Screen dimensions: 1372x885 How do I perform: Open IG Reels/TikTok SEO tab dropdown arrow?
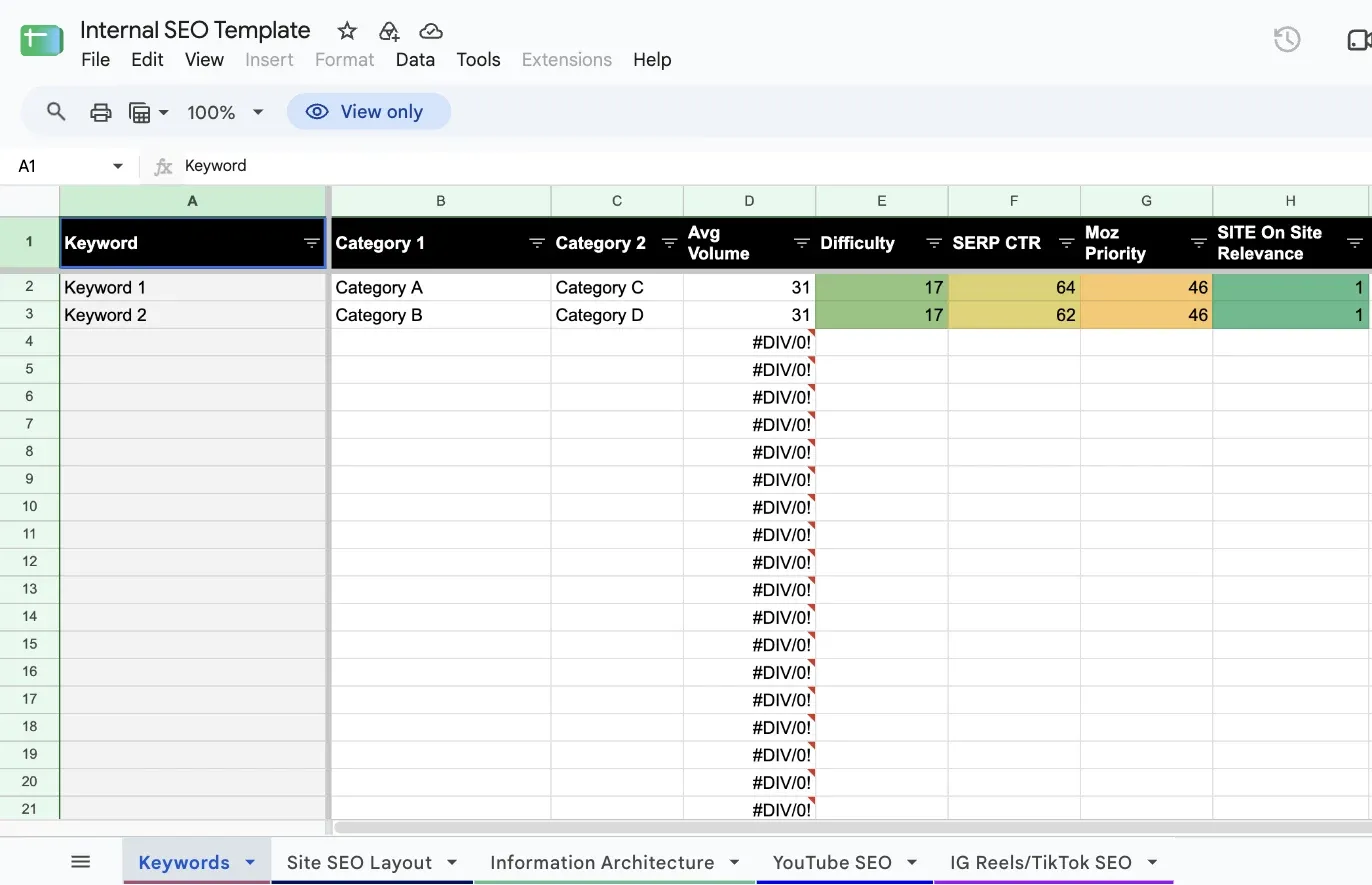1152,862
